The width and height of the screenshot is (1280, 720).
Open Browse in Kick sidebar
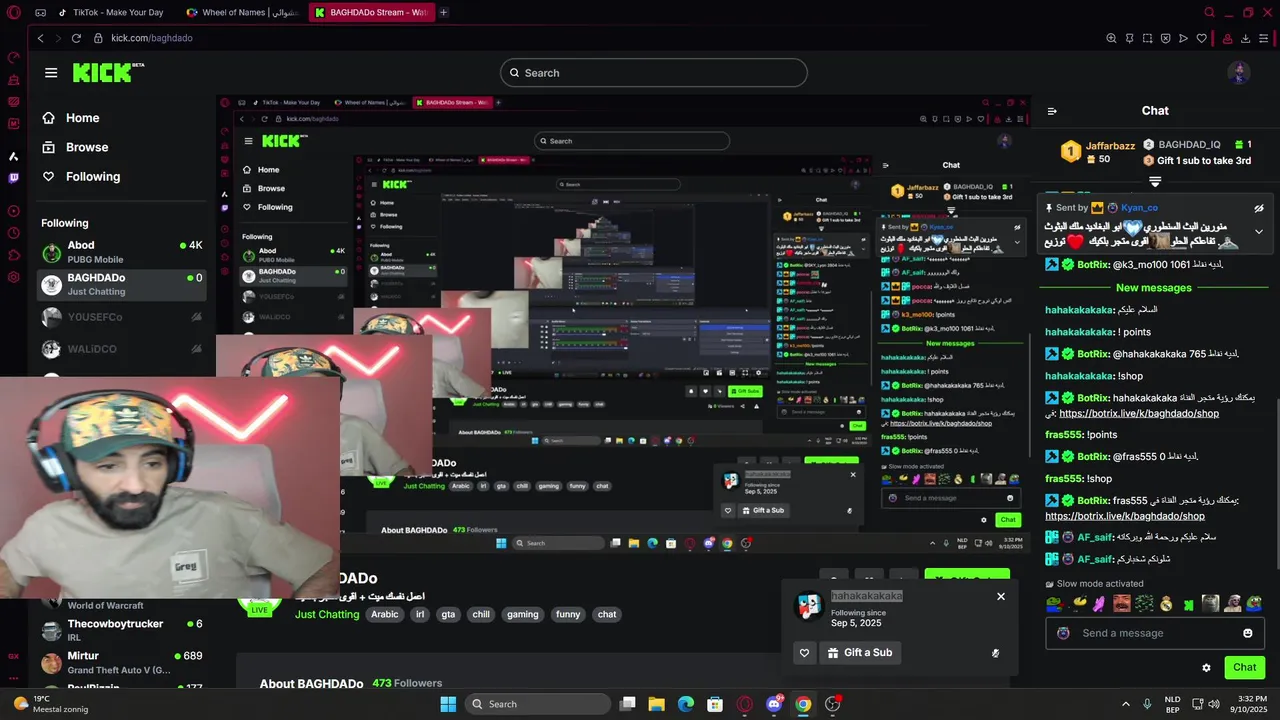[74, 147]
